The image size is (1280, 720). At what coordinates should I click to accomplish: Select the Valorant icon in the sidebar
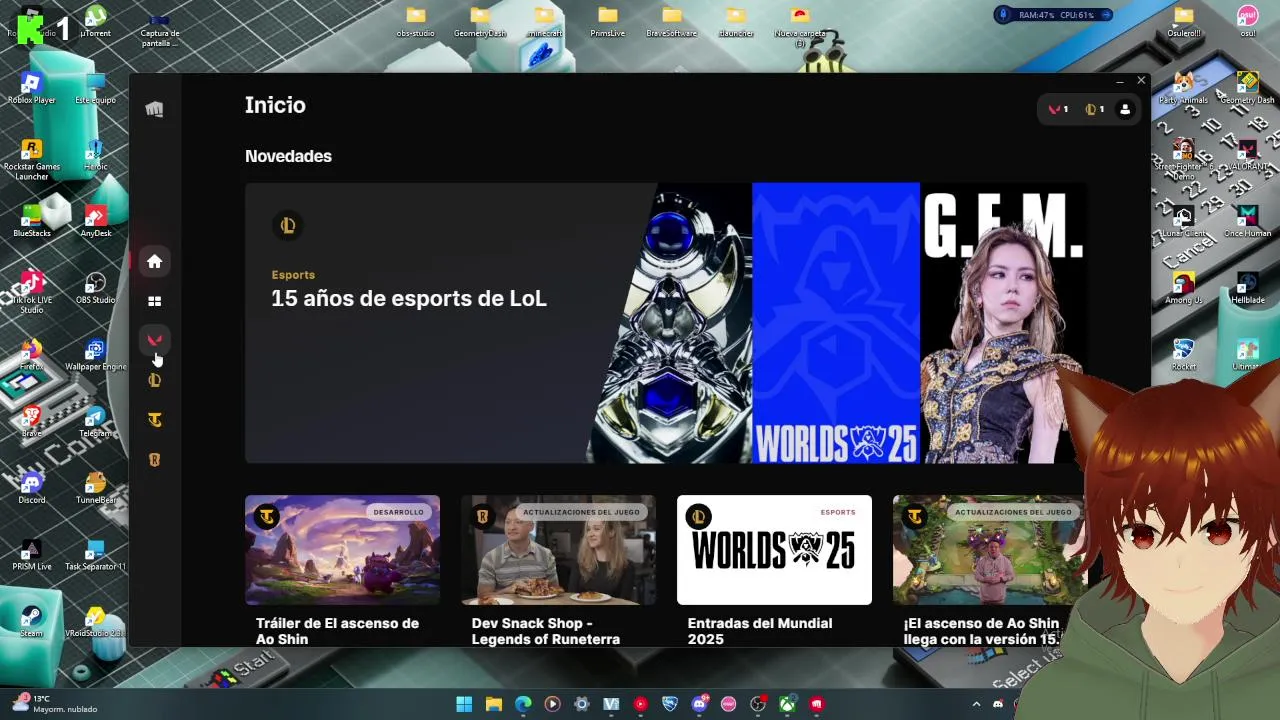[154, 340]
